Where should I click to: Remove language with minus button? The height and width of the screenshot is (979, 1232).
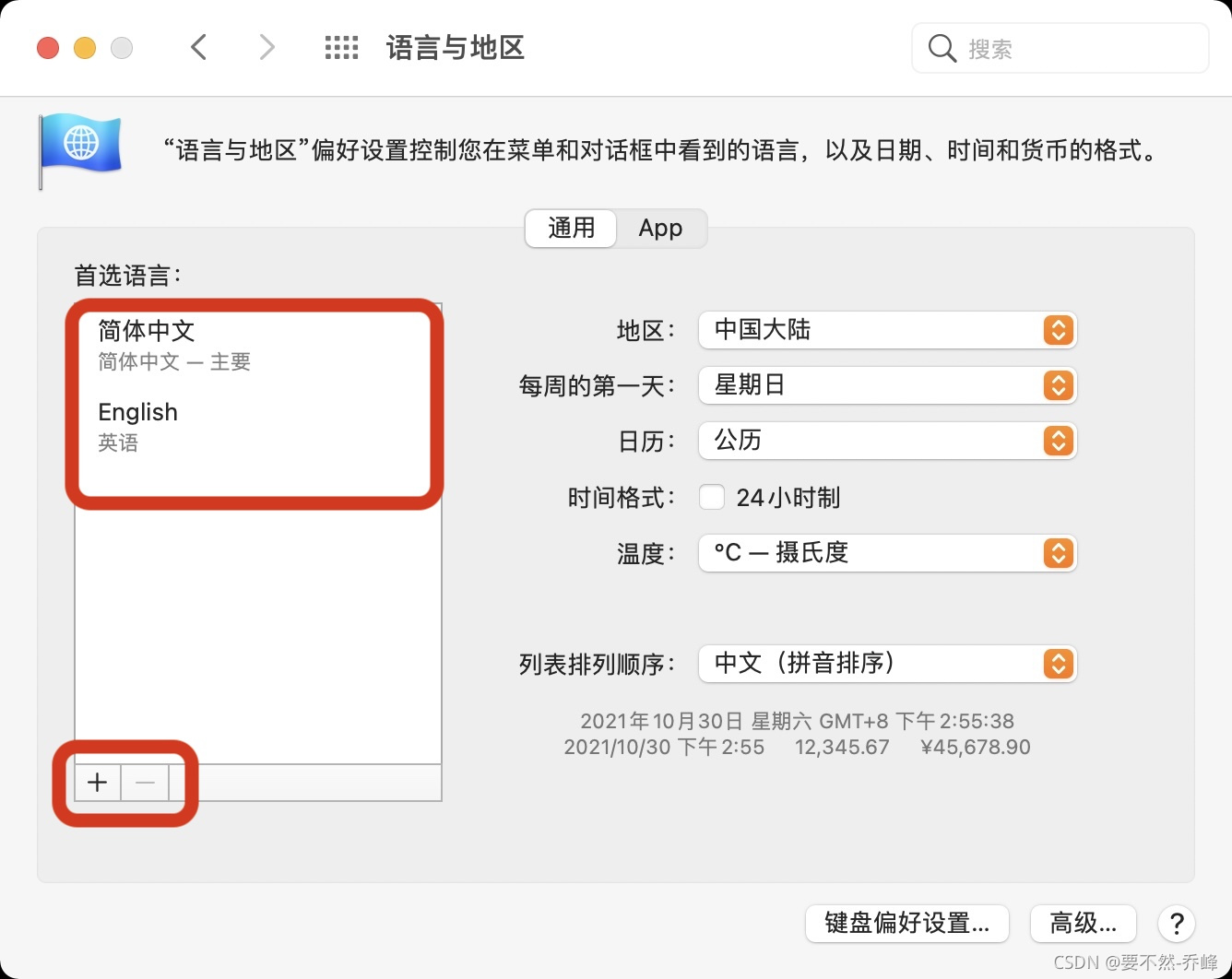145,783
